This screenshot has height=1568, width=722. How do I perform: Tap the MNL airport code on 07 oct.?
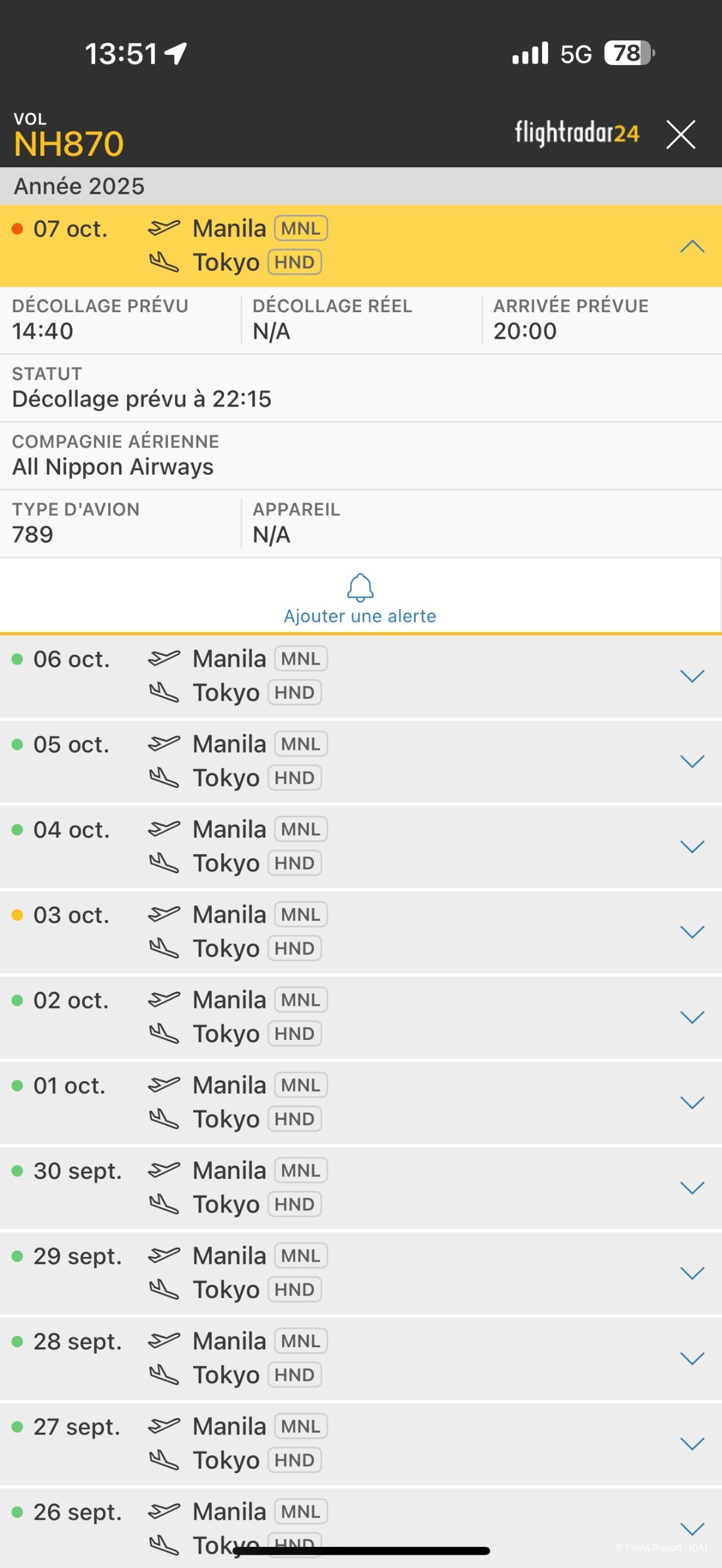[x=301, y=229]
